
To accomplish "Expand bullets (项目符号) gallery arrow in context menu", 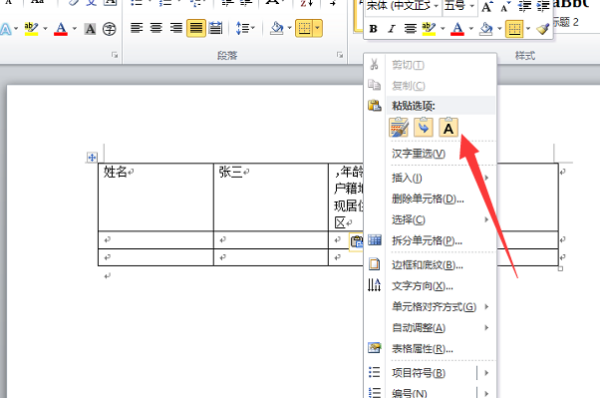I will tap(486, 373).
